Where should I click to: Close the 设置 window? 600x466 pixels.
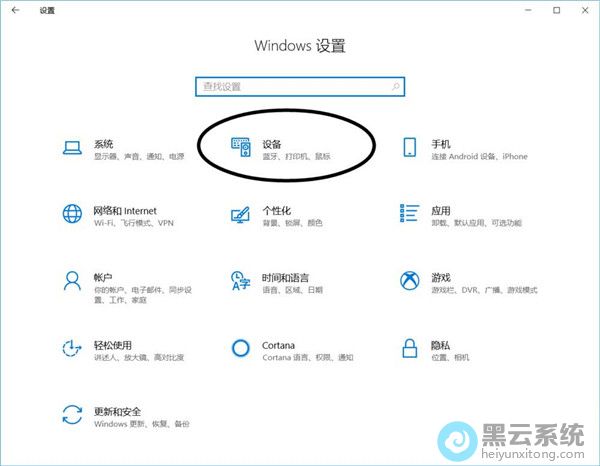coord(585,10)
